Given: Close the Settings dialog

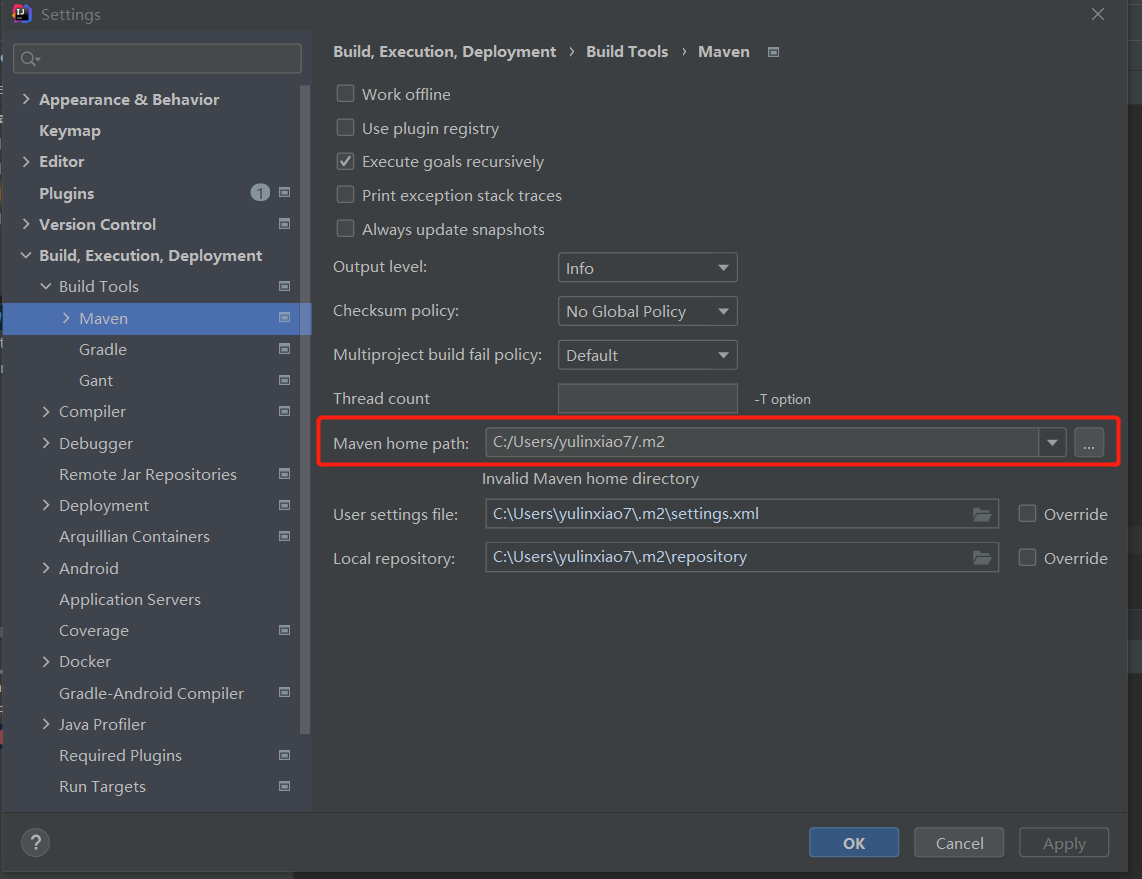Looking at the screenshot, I should 1098,14.
